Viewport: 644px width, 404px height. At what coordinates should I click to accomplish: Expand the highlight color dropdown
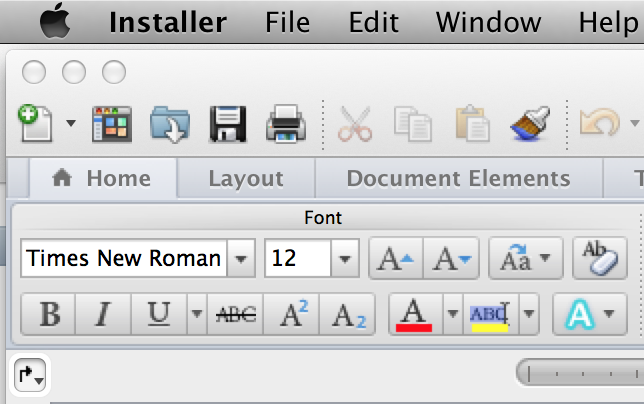(x=529, y=314)
